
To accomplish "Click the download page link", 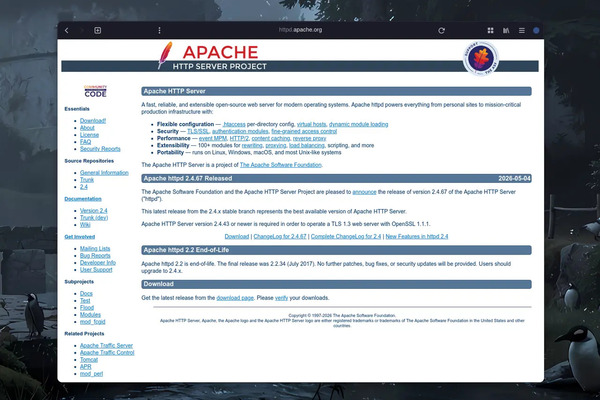I will 235,298.
